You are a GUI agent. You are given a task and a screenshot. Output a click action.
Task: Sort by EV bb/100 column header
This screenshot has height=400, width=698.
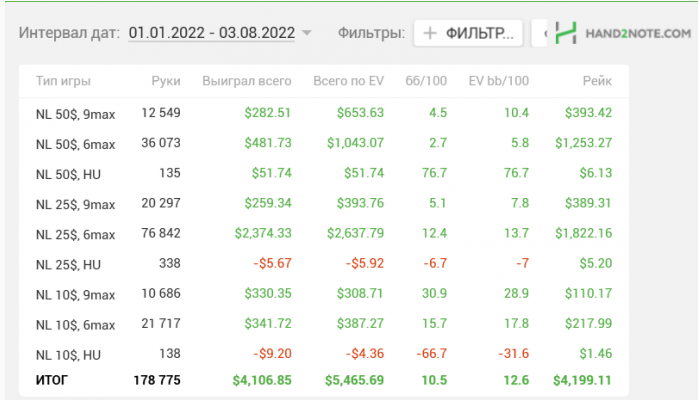498,79
